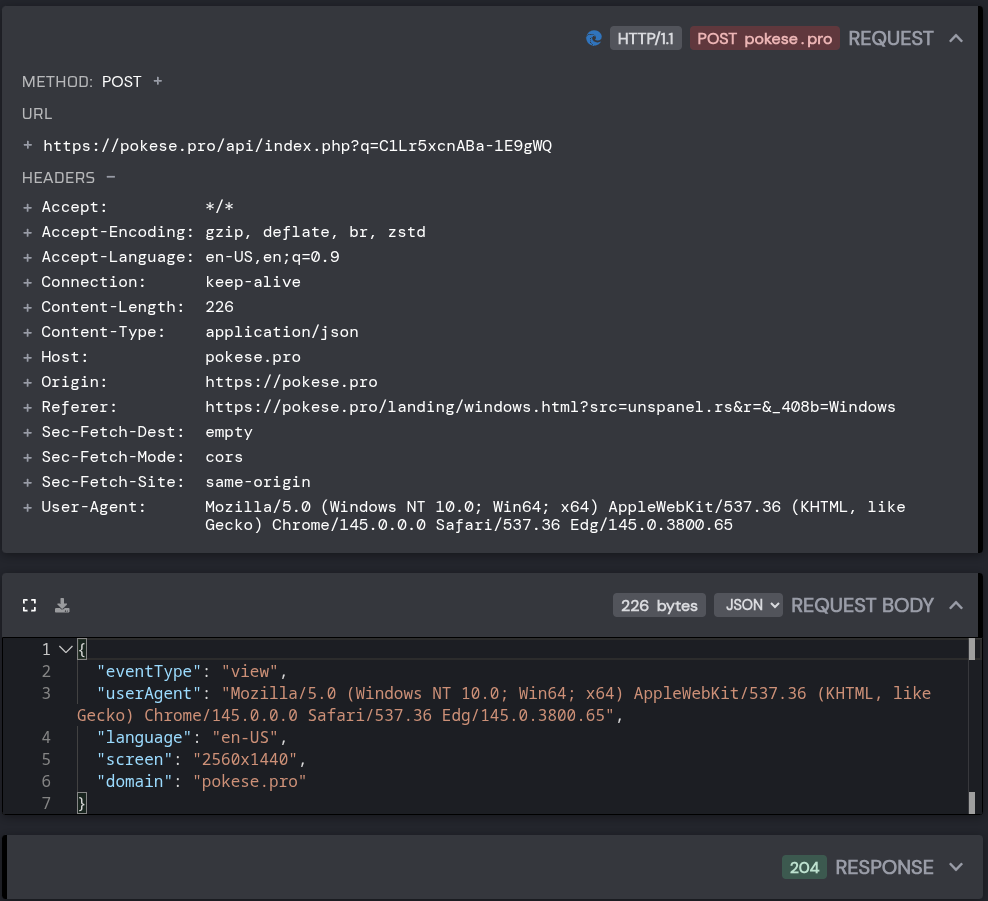Click plus icon next to METHOD POST
The width and height of the screenshot is (988, 901).
(158, 81)
